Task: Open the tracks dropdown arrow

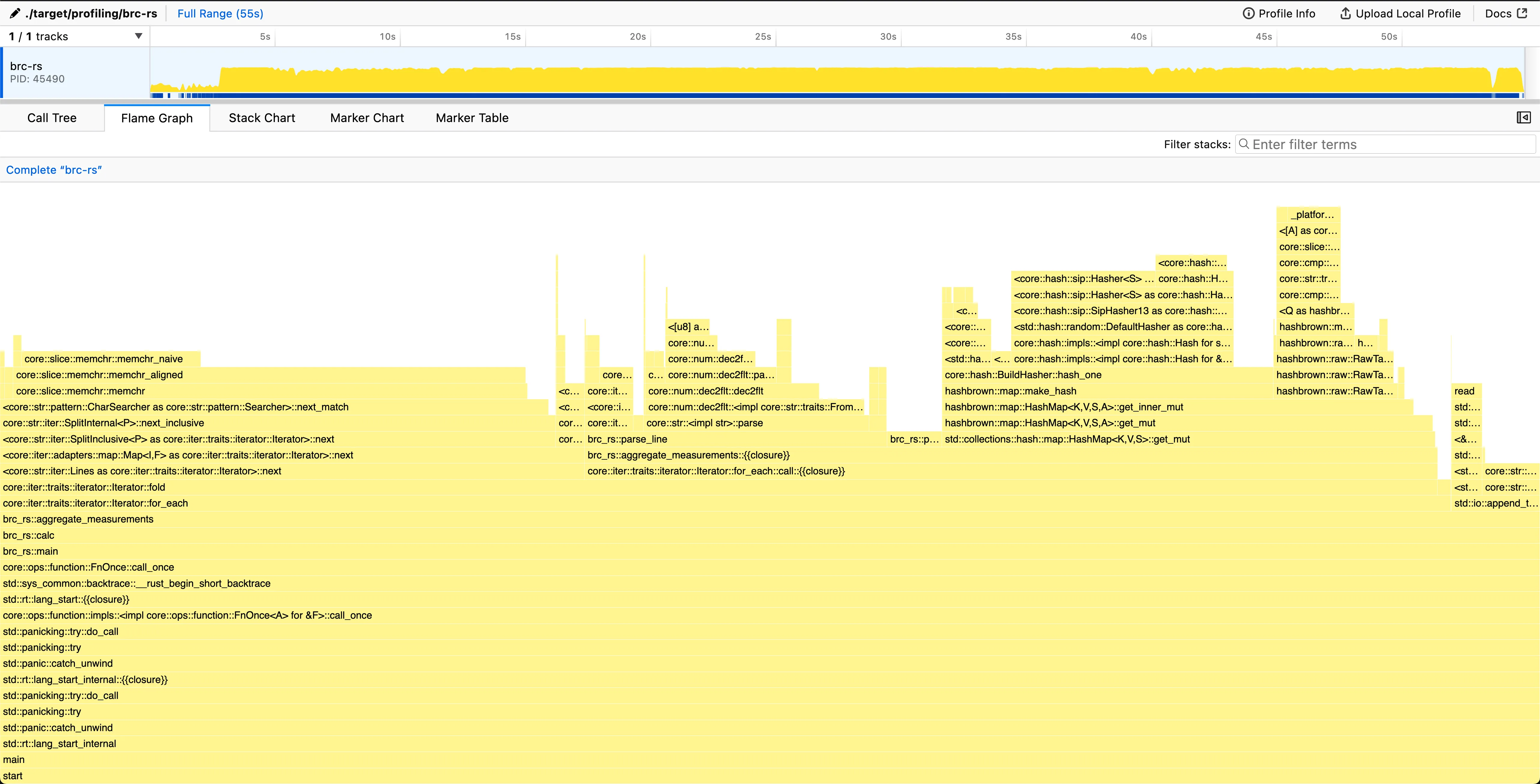Action: tap(138, 36)
